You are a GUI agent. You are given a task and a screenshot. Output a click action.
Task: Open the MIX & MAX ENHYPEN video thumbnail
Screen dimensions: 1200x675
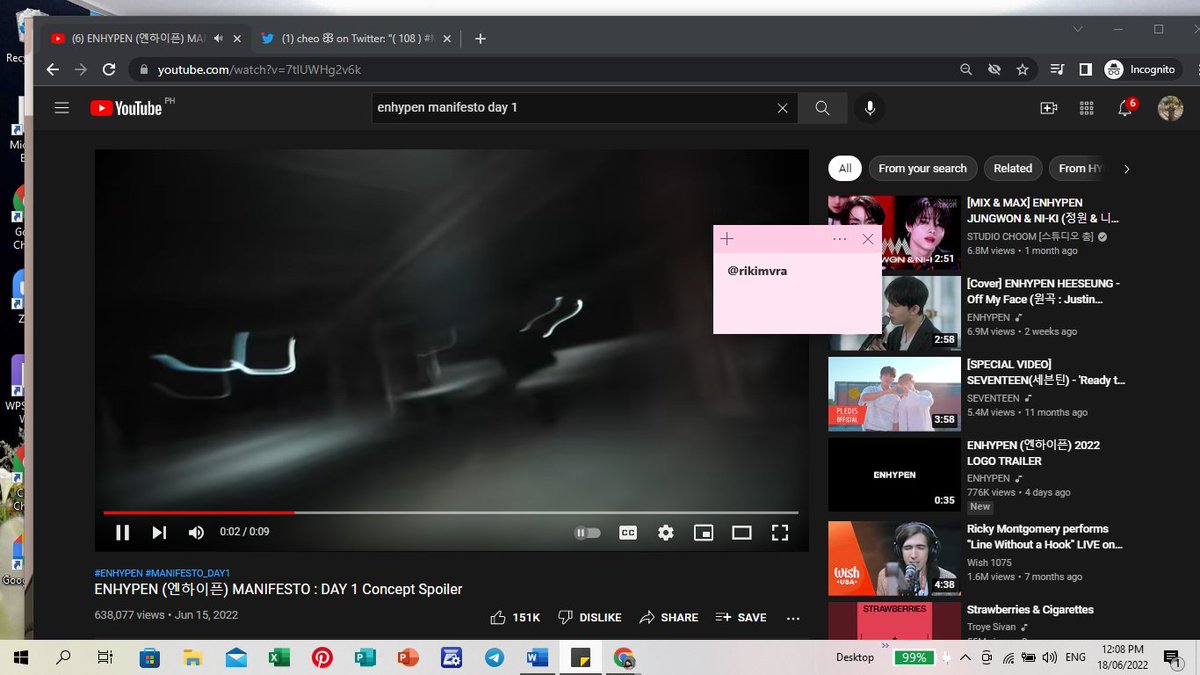pos(894,233)
